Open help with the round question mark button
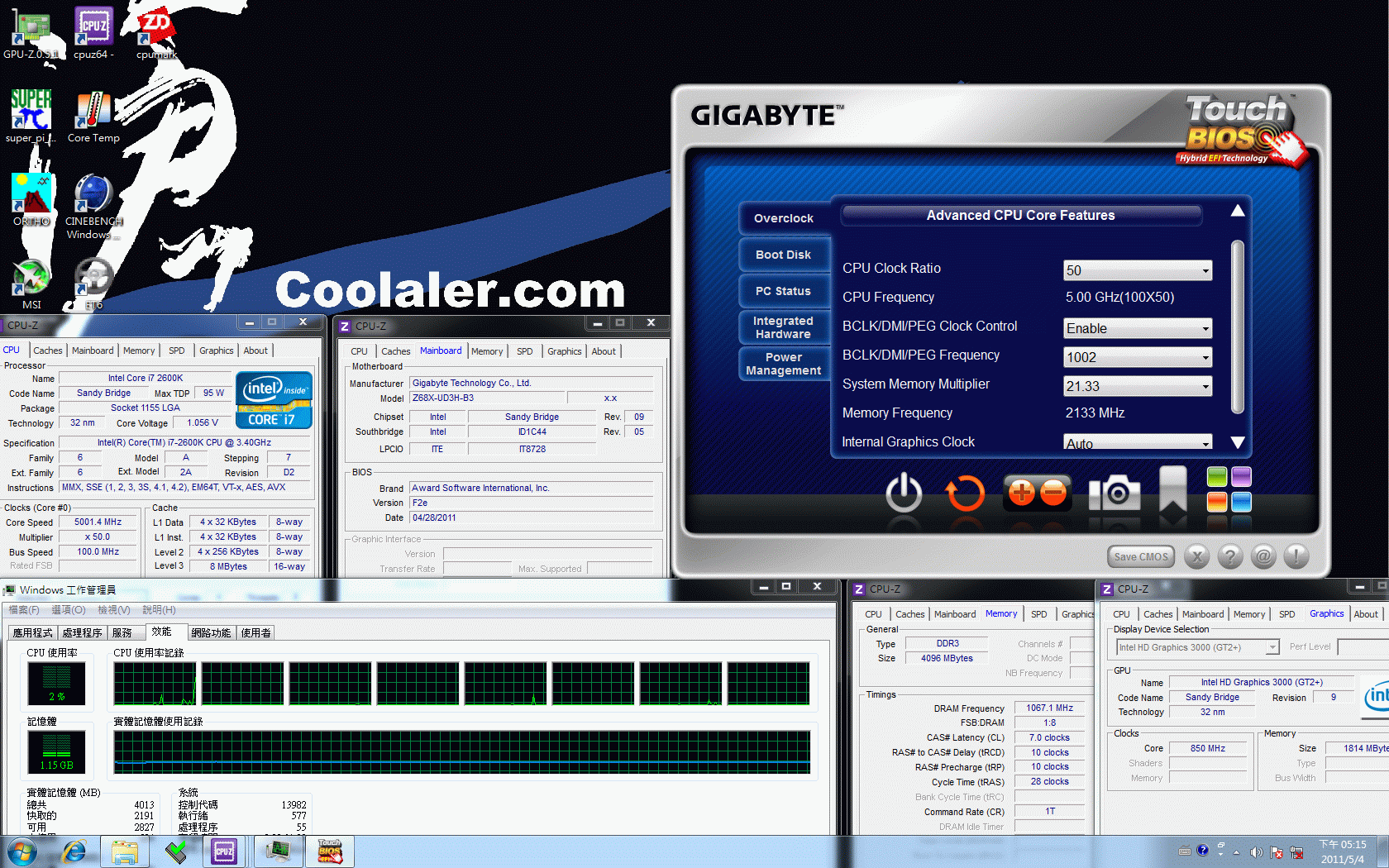Viewport: 1389px width, 868px height. click(1230, 557)
